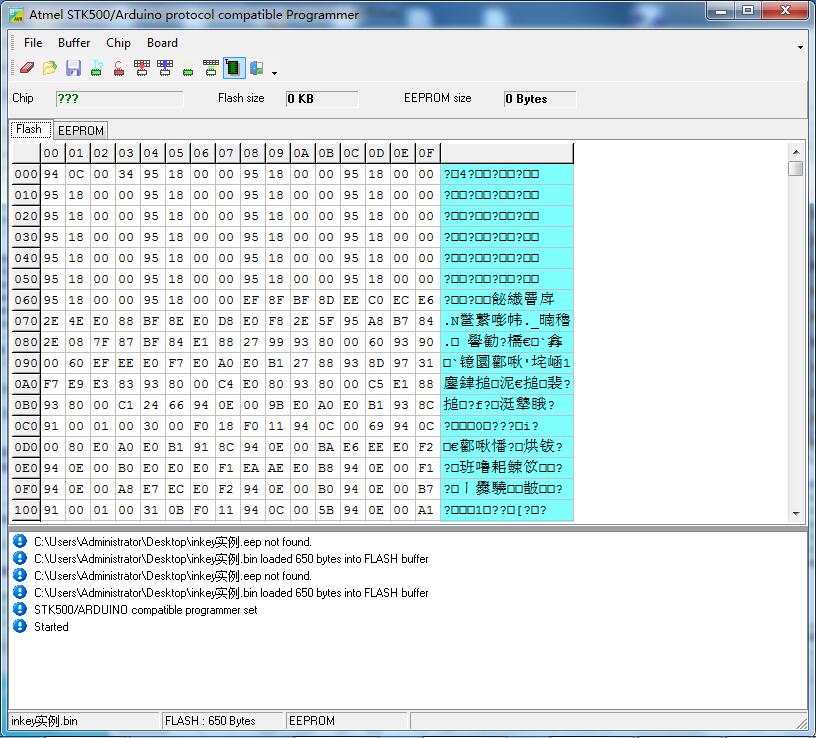
Task: Open the File menu
Action: click(33, 43)
